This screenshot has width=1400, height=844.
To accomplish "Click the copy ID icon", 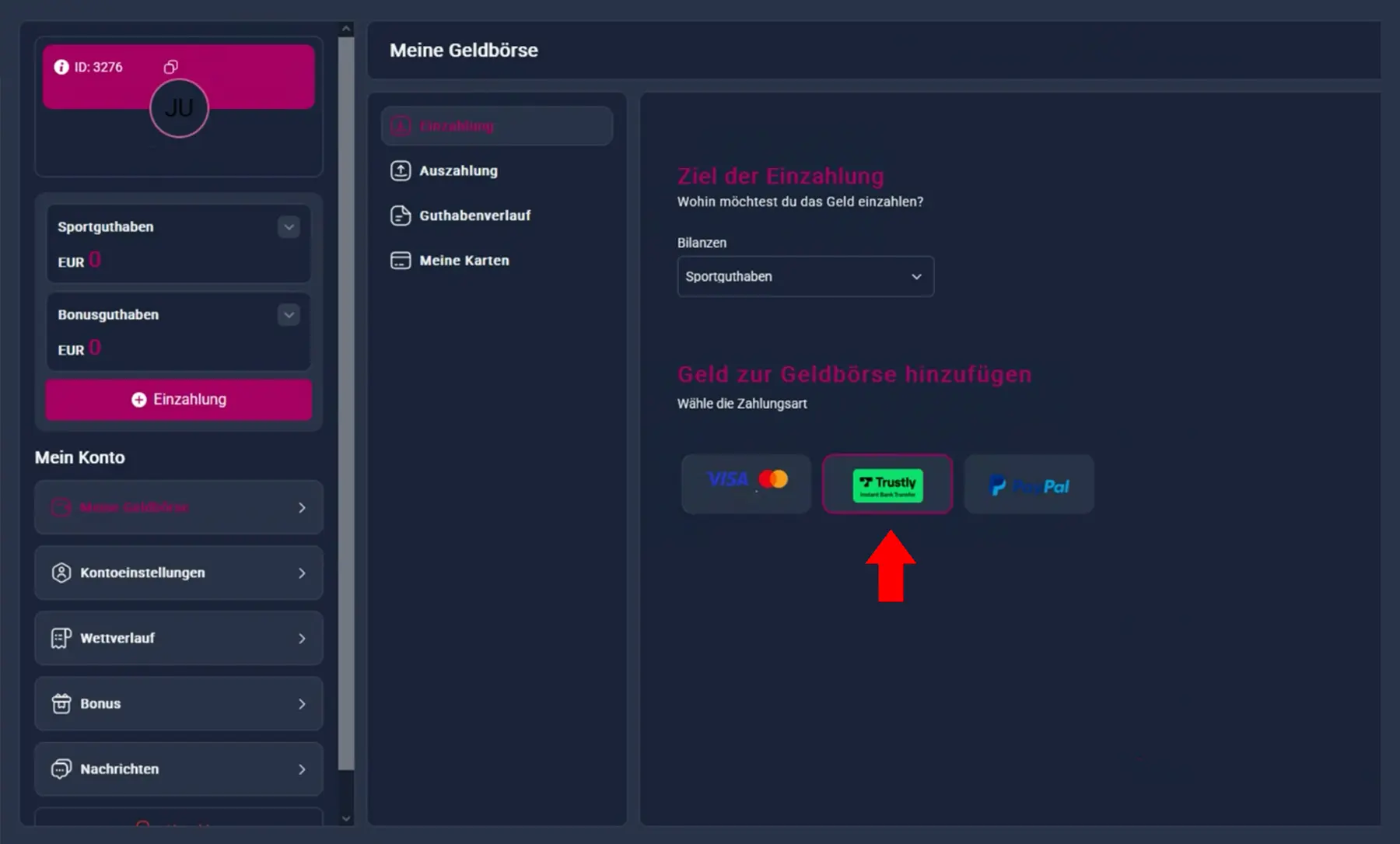I will 170,67.
